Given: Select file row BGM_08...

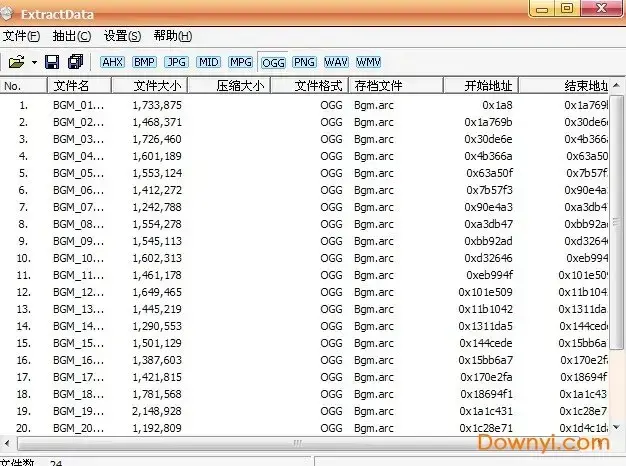Looking at the screenshot, I should coord(304,224).
